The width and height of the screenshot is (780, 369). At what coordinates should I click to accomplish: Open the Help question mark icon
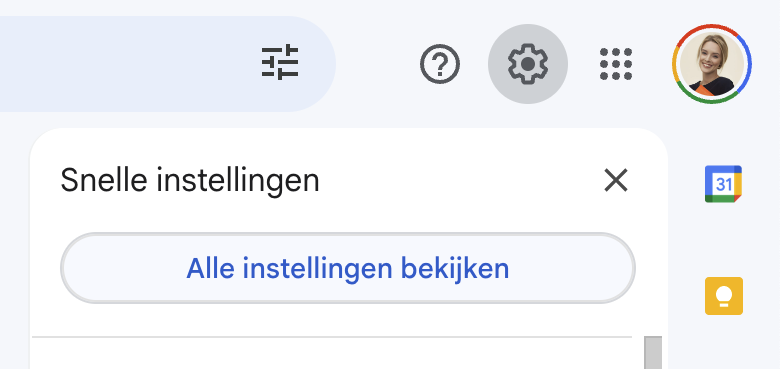440,64
